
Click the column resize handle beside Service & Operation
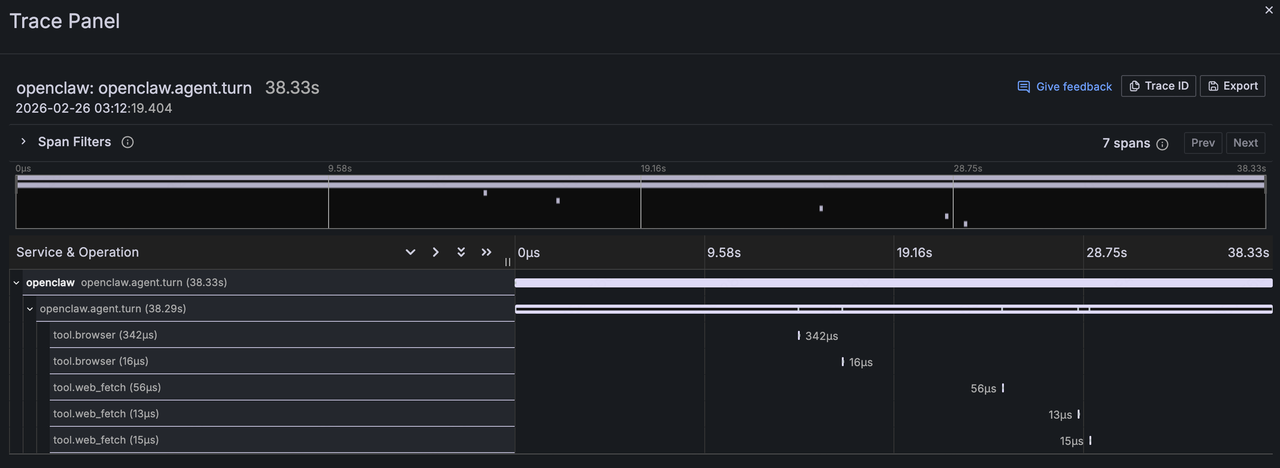508,262
